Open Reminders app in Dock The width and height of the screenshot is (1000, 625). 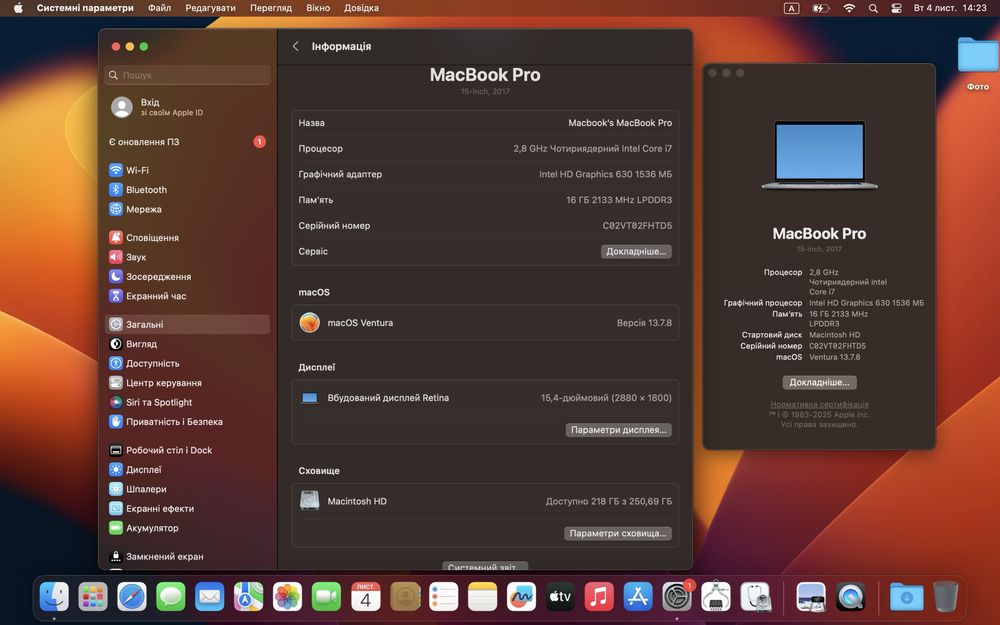443,597
